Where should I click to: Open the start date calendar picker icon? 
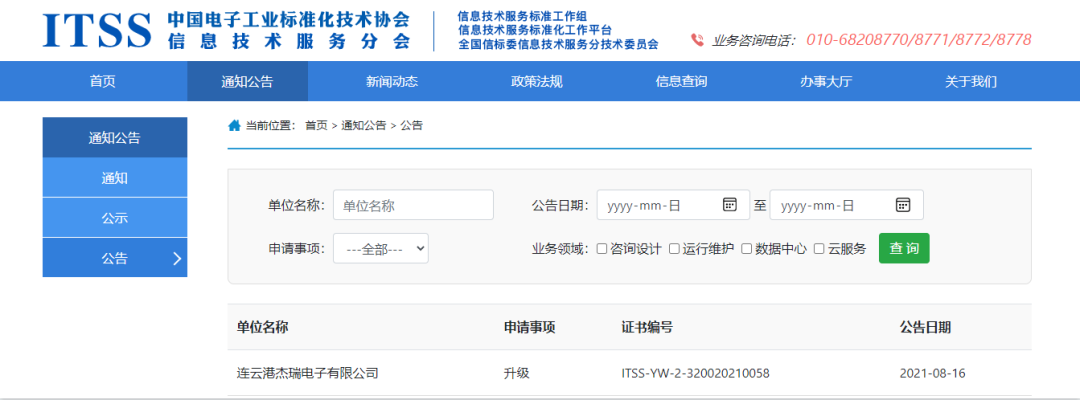coord(729,204)
